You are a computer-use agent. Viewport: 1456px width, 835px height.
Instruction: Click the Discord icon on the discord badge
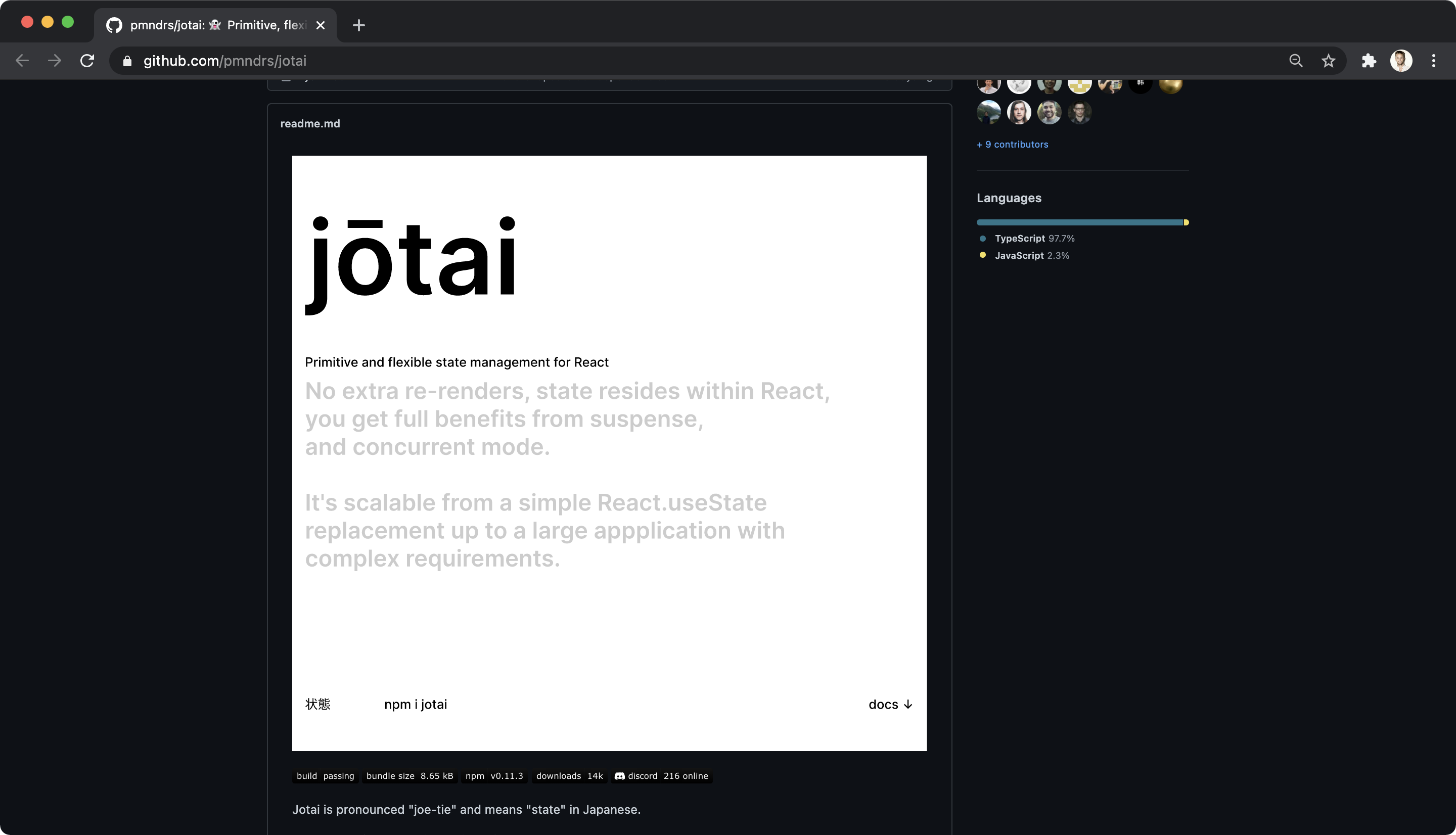620,775
